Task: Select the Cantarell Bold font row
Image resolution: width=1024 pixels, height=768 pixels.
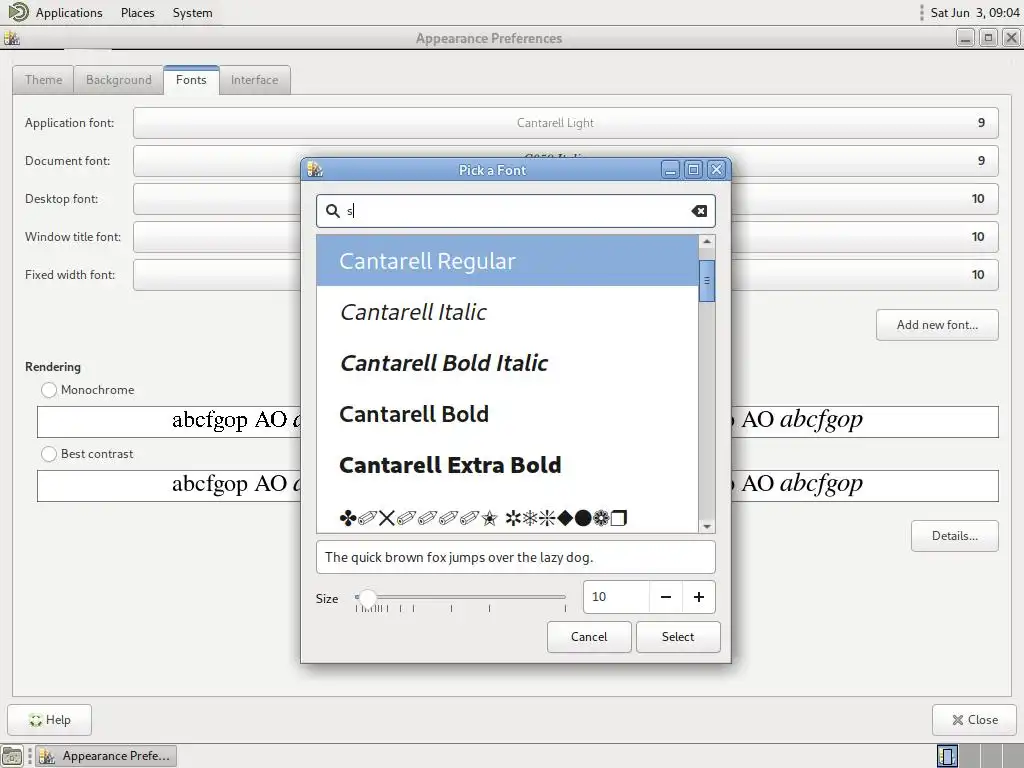Action: pos(507,413)
